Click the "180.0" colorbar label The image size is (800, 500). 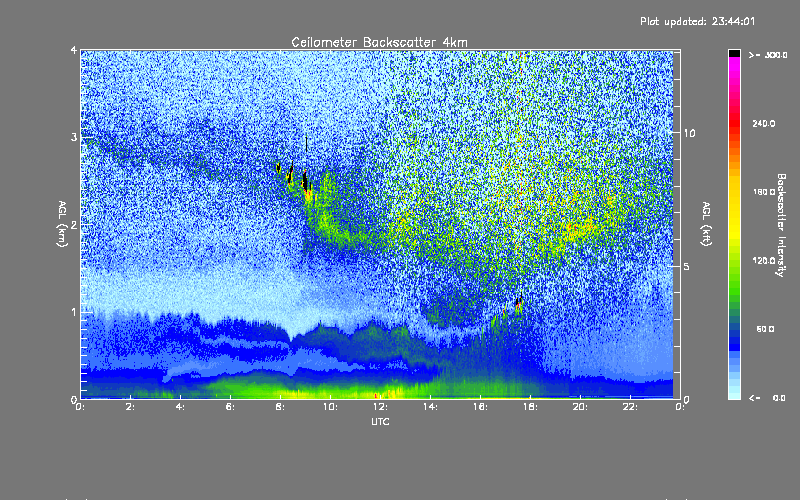pos(764,192)
